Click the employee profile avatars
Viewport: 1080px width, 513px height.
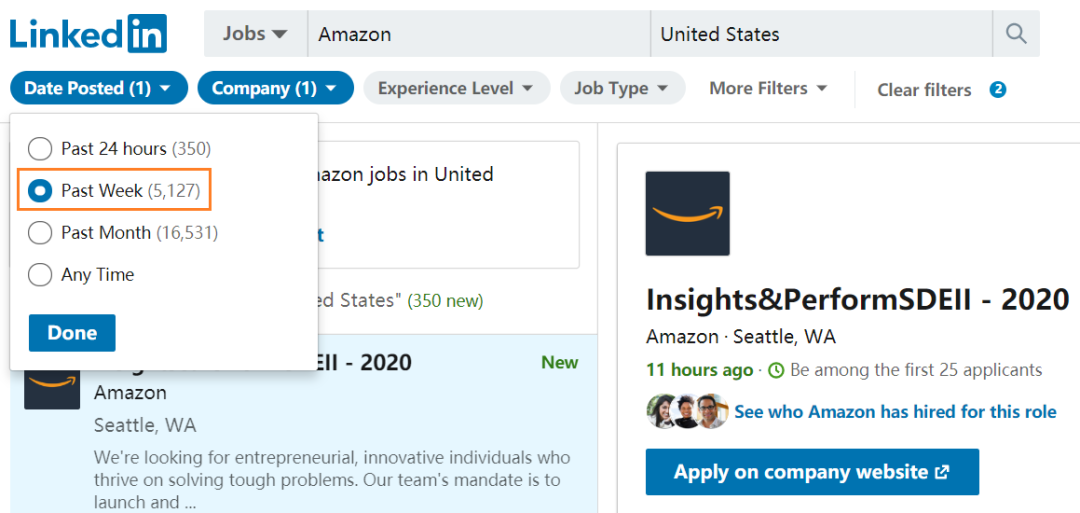687,411
